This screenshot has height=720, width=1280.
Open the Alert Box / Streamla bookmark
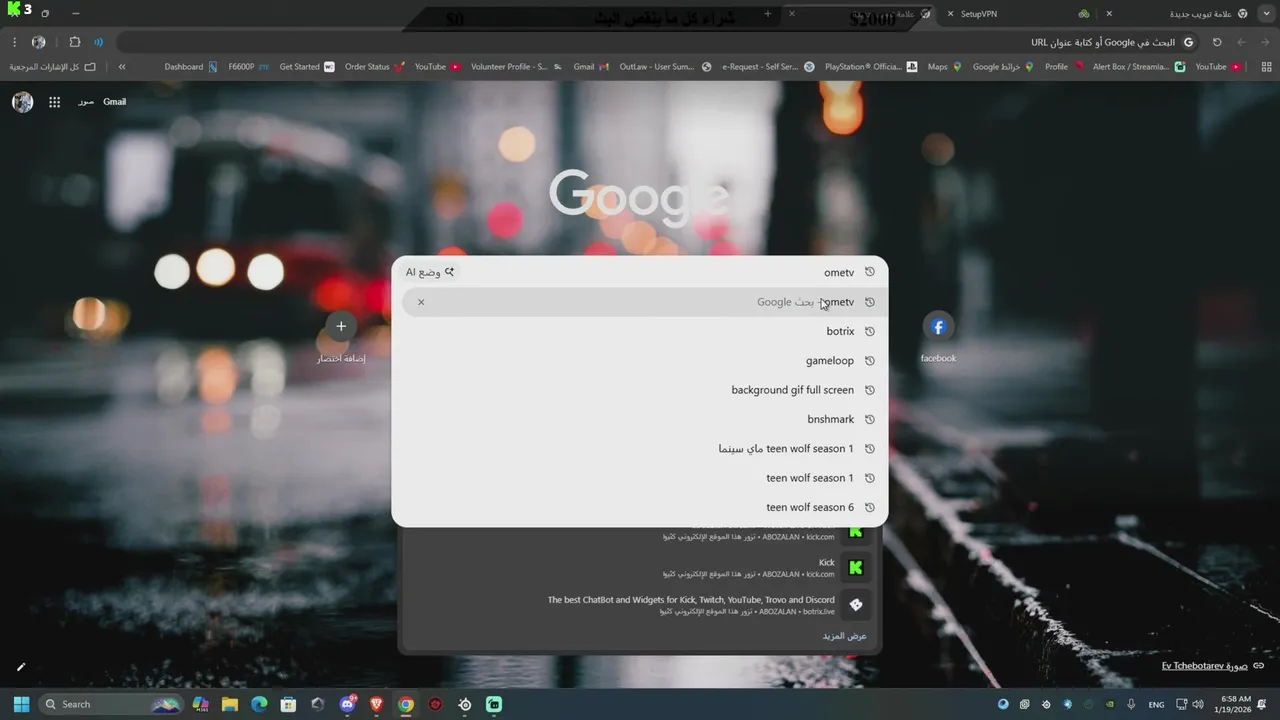[x=1139, y=67]
